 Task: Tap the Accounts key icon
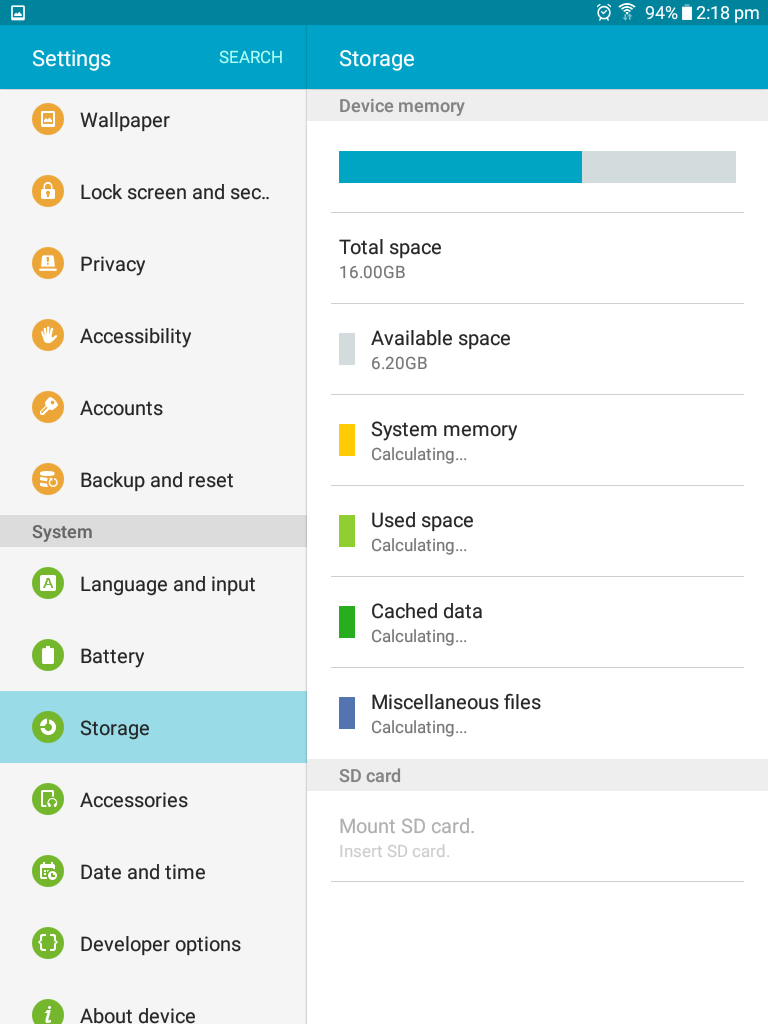pos(48,407)
